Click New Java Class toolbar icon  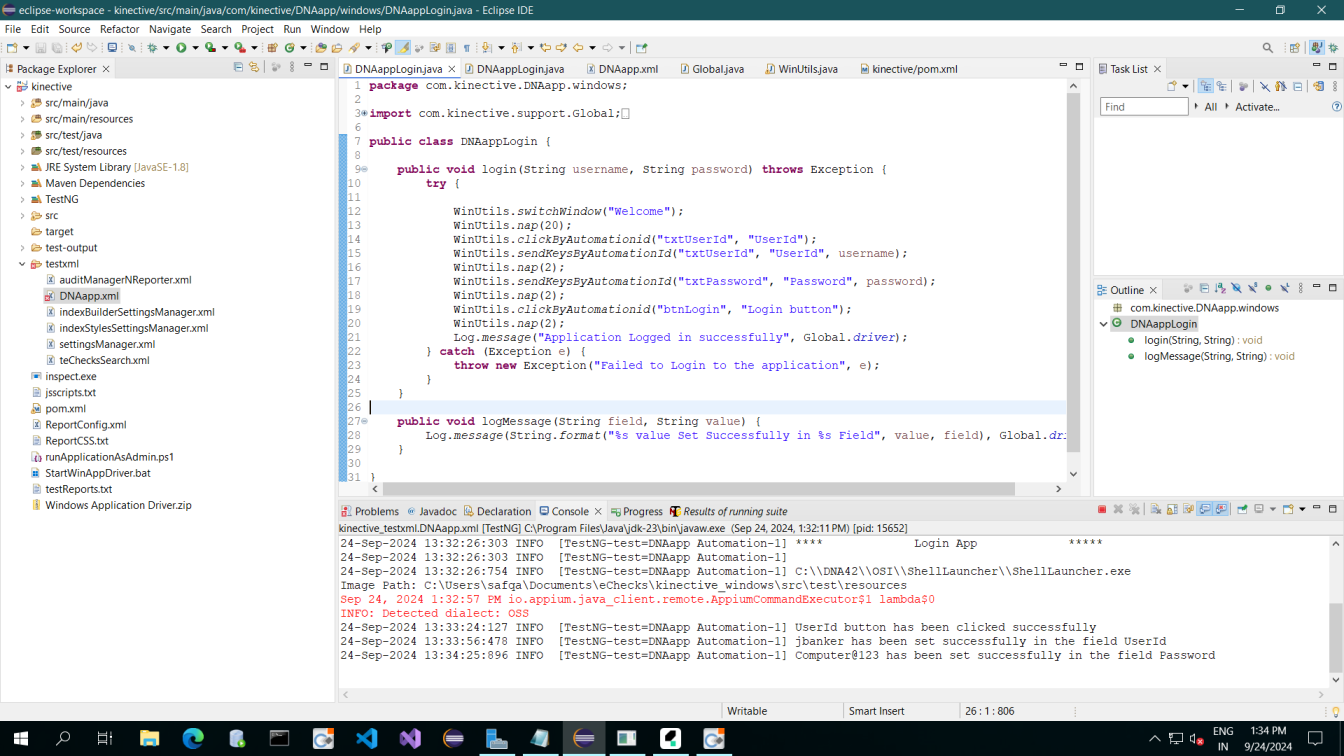pos(289,48)
